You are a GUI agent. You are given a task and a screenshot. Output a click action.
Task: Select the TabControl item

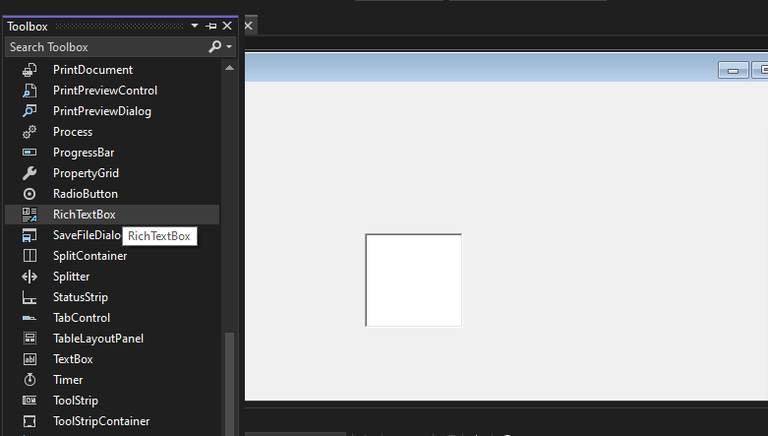(112, 318)
